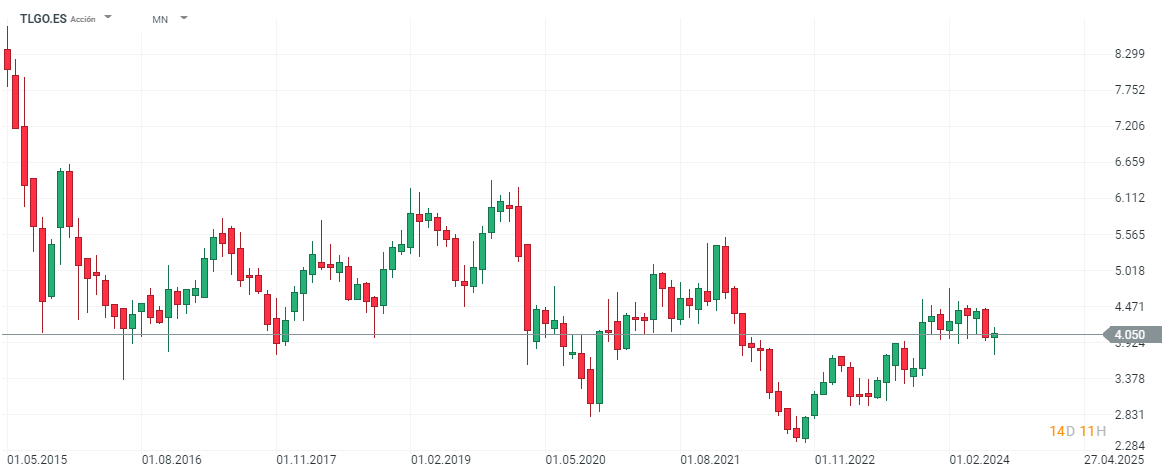
Task: Click the 3.378 price axis label
Action: click(x=1128, y=379)
